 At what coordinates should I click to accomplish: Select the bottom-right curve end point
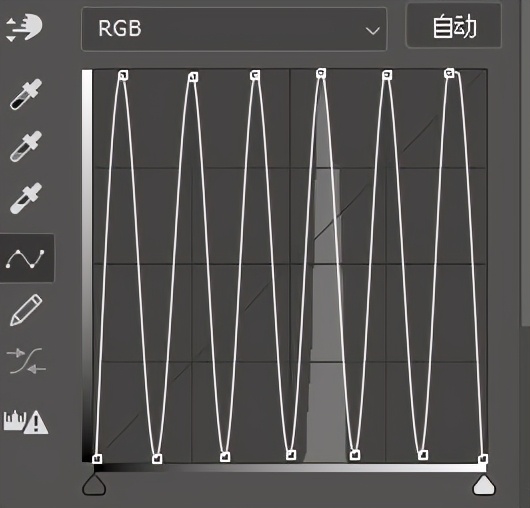click(483, 459)
